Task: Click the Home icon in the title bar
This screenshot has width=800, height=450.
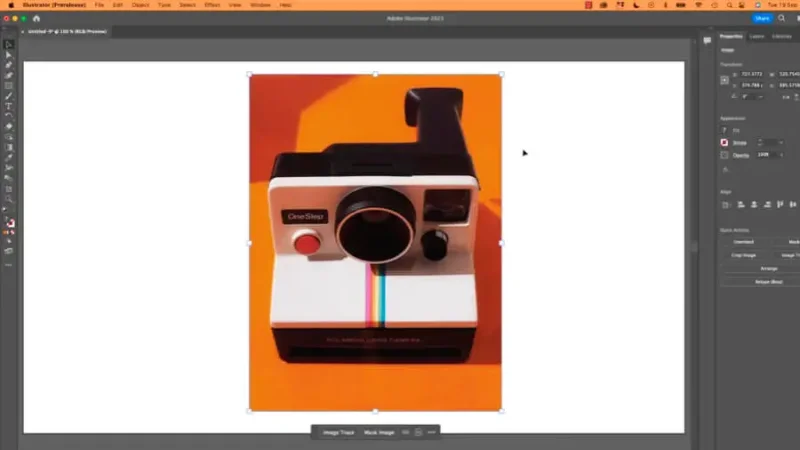Action: coord(36,18)
